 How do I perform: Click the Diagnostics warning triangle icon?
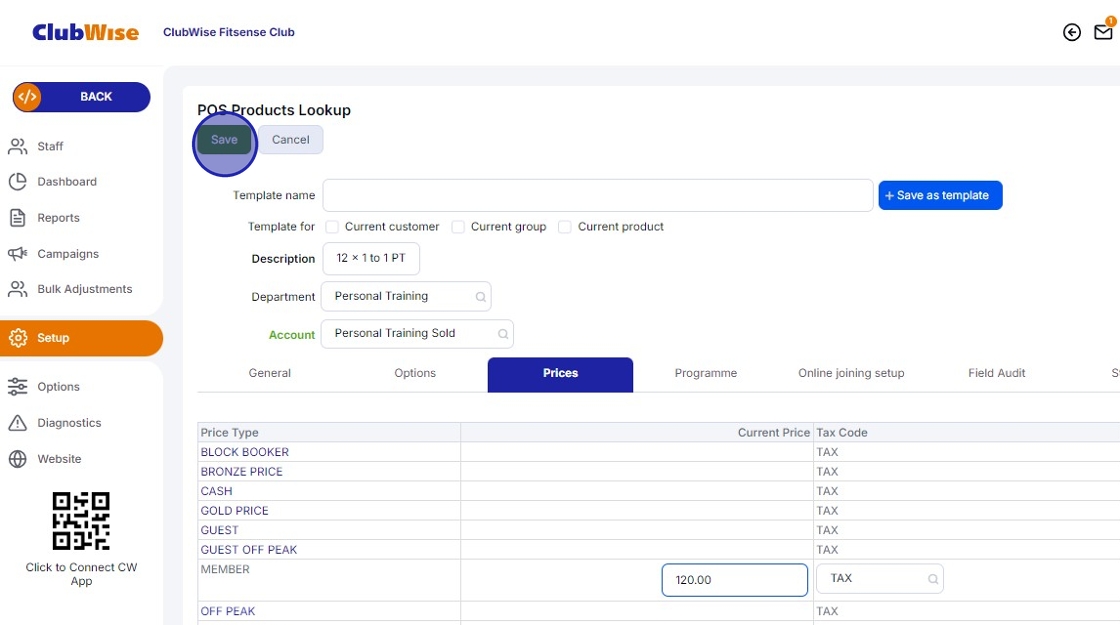click(18, 423)
